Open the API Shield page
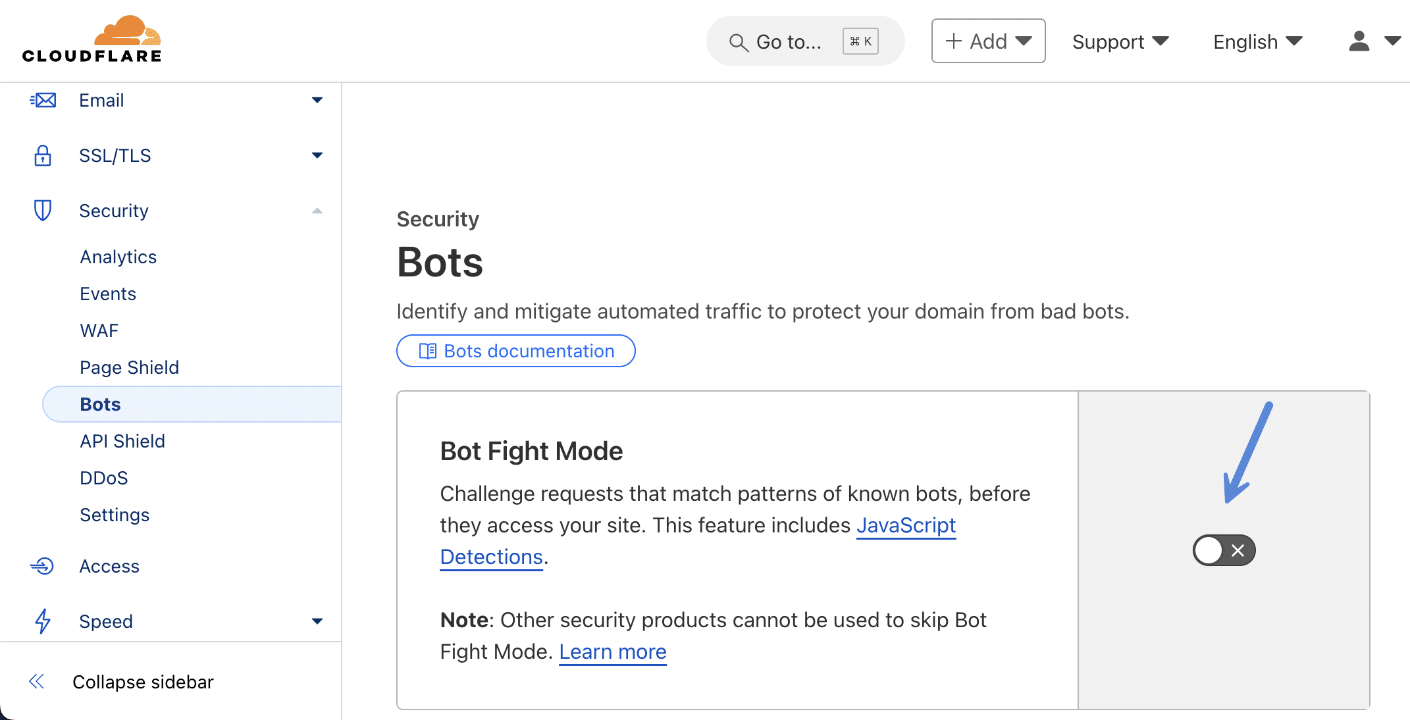This screenshot has height=720, width=1410. (122, 440)
